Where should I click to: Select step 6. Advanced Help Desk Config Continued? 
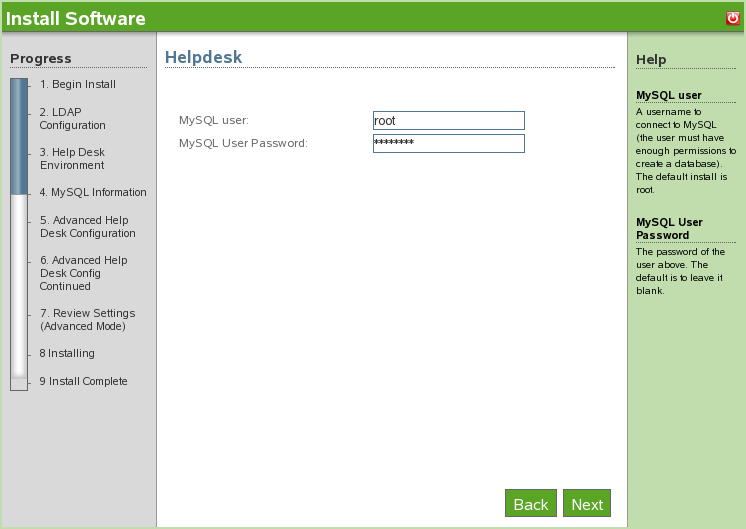coord(83,273)
